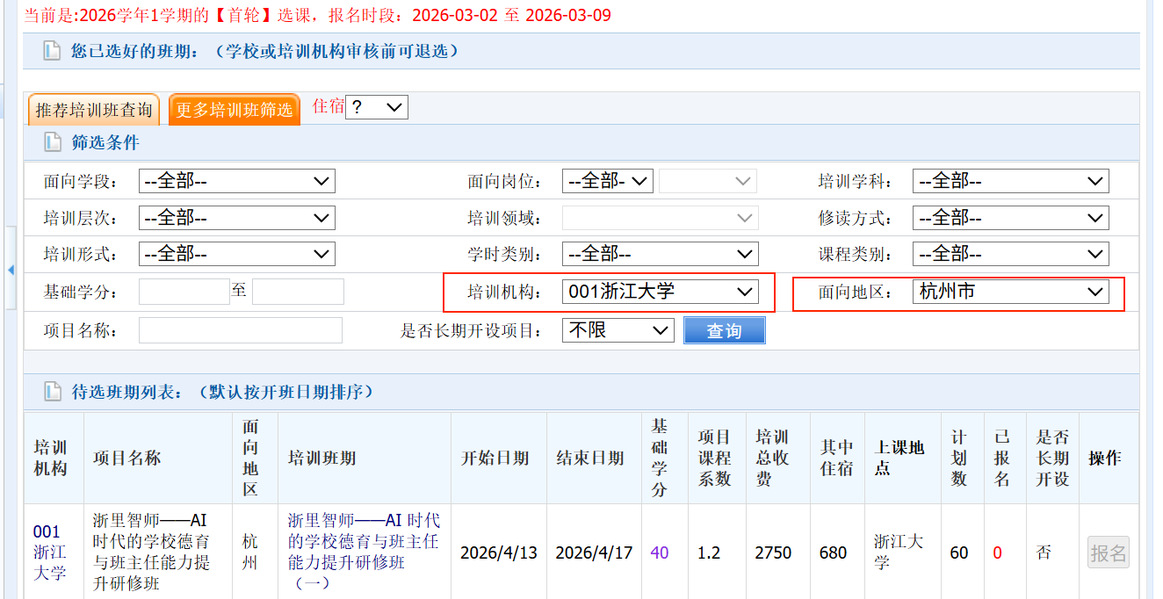The width and height of the screenshot is (1163, 599).
Task: Expand the 培训层次 dropdown
Action: click(x=236, y=218)
